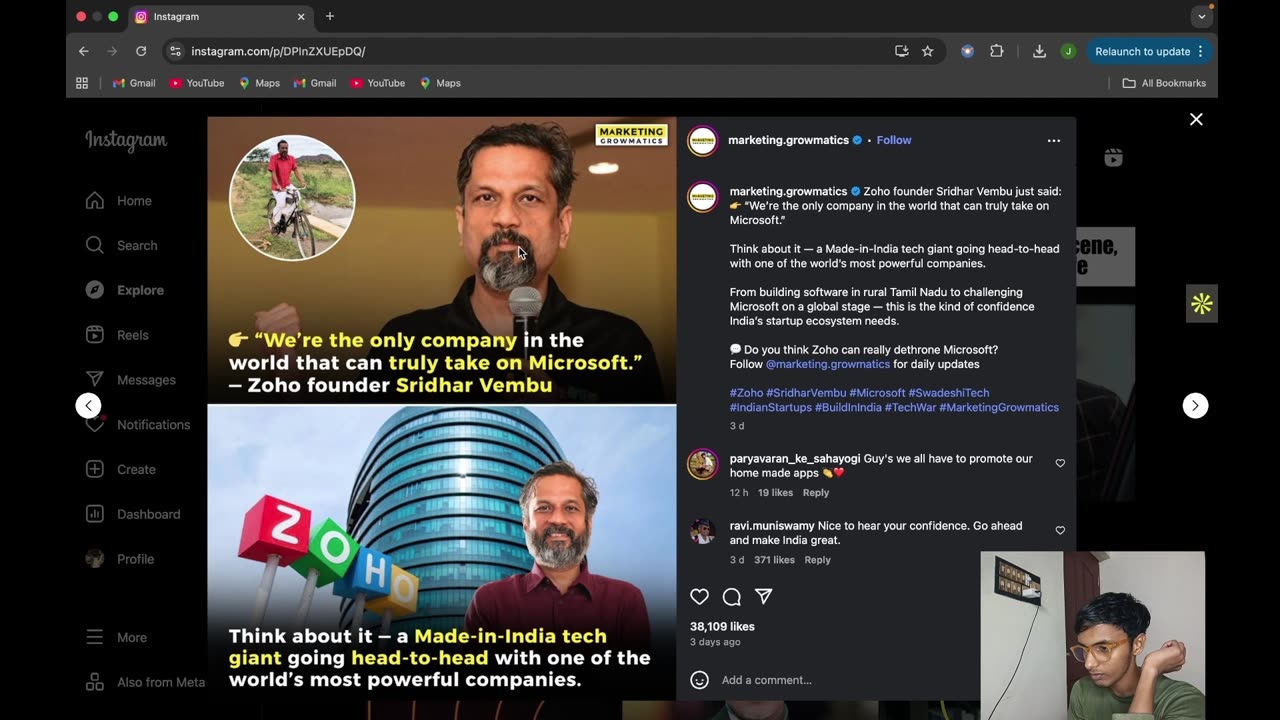
Task: Open the Search sidebar icon
Action: [95, 245]
